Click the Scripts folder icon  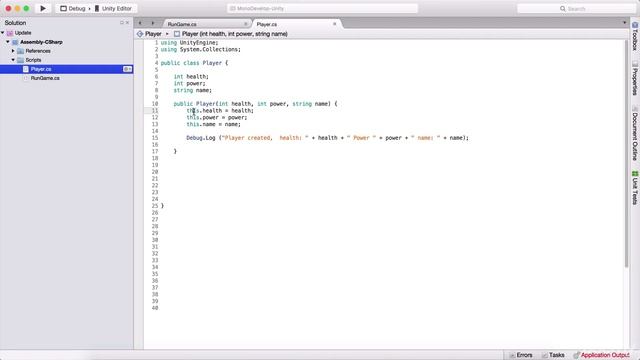click(20, 60)
